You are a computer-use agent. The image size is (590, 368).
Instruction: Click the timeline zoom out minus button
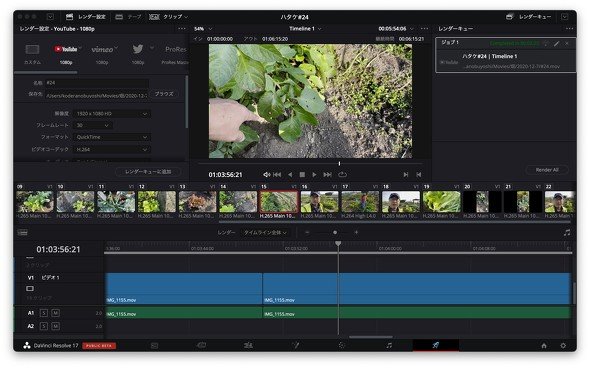coord(307,233)
